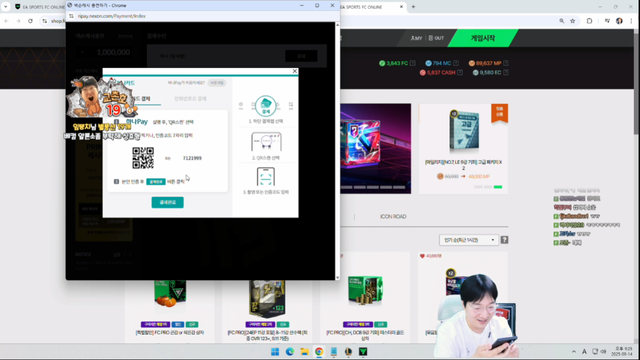Viewport: 640px width, 360px height.
Task: Open the sort order dropdown
Action: click(469, 240)
